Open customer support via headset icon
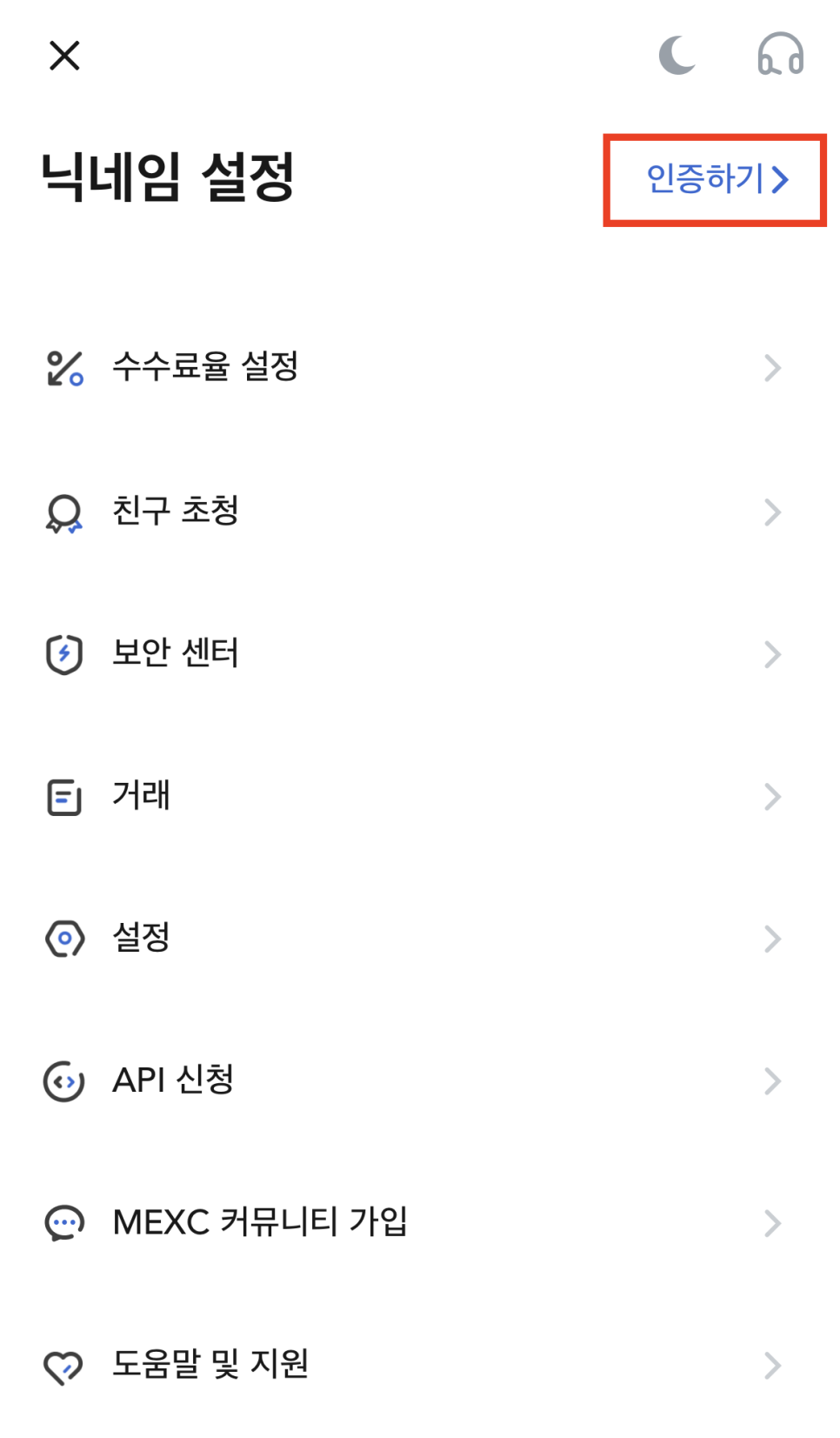The height and width of the screenshot is (1438, 840). (x=780, y=54)
